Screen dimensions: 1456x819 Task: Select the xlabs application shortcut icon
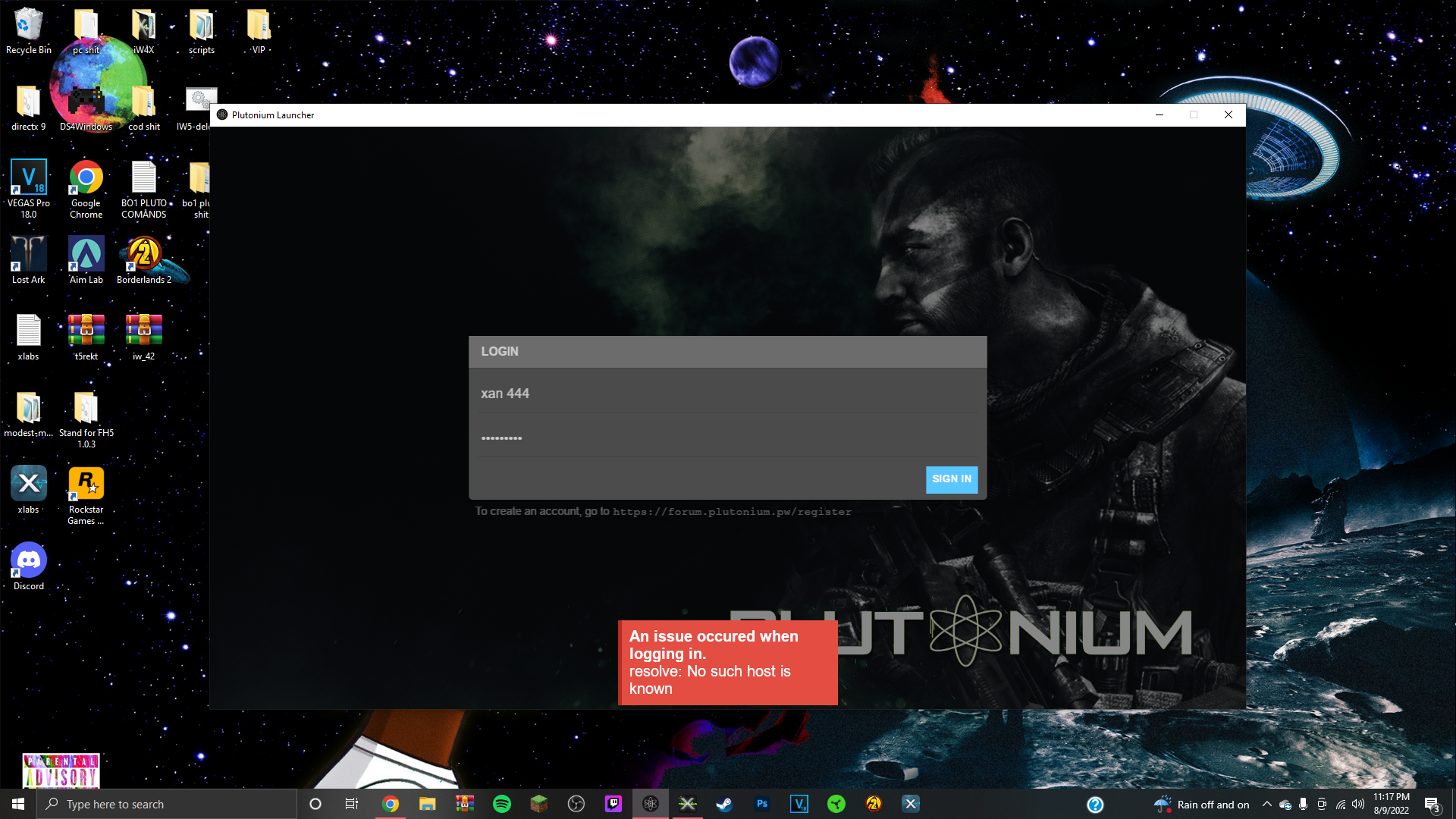29,491
